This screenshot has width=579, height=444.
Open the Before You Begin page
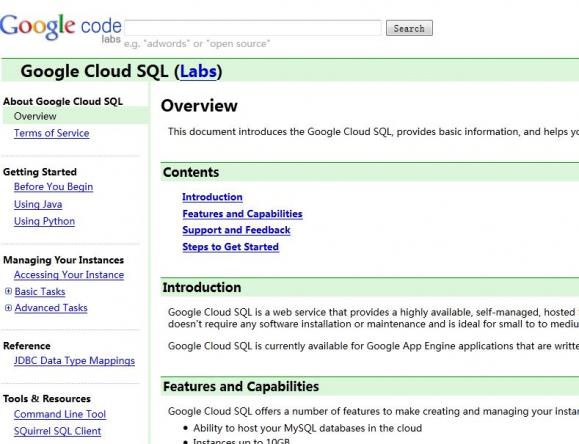tap(54, 187)
